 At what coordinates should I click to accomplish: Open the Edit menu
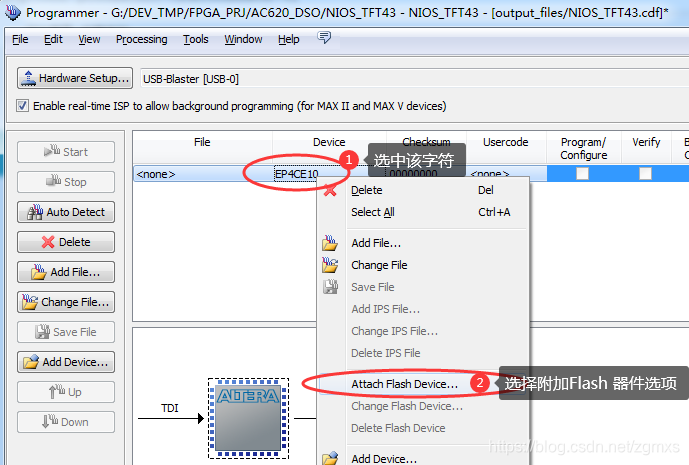pyautogui.click(x=53, y=39)
